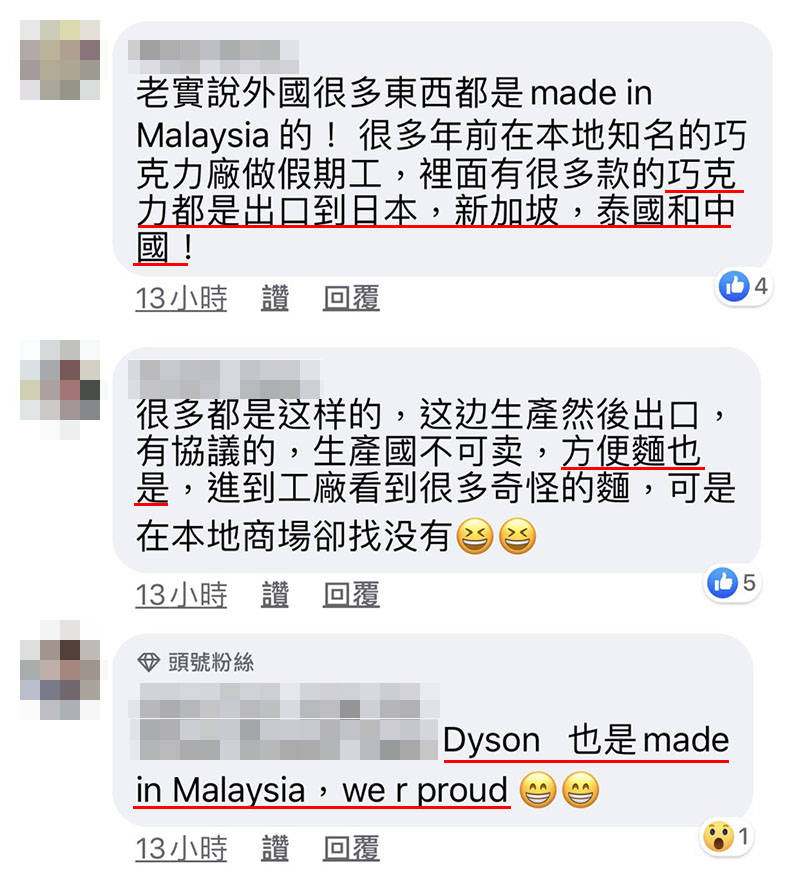Click the 13小時 timestamp under first comment
Viewport: 800px width, 878px height.
pos(181,298)
